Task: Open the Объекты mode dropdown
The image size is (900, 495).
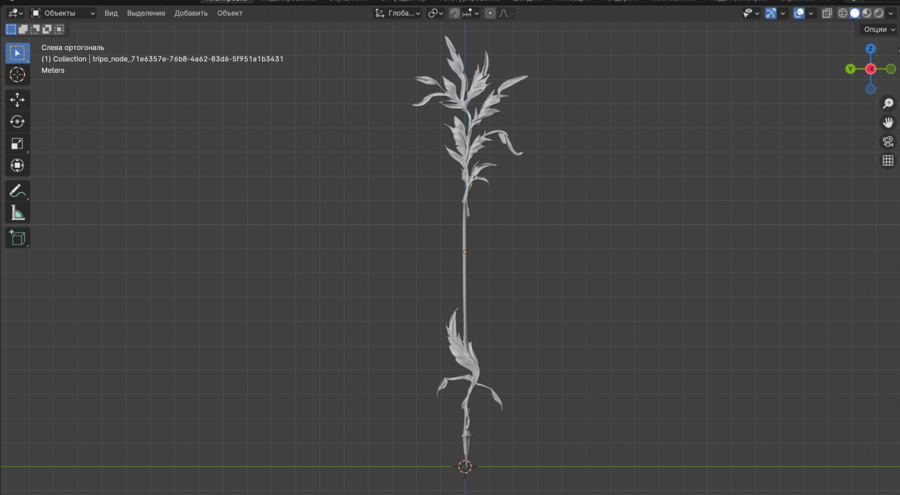Action: pyautogui.click(x=62, y=13)
